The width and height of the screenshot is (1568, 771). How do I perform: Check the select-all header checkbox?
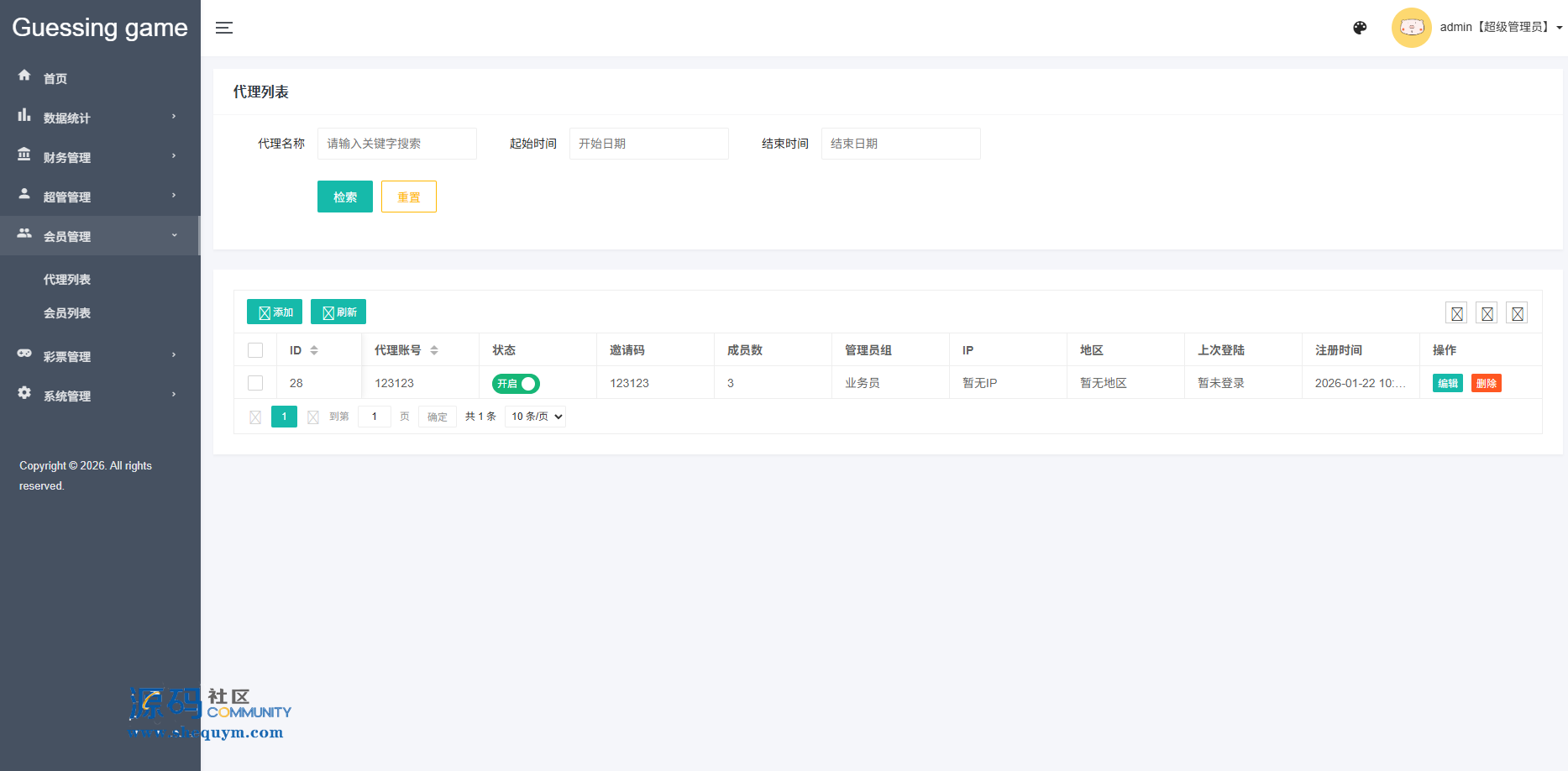tap(255, 350)
